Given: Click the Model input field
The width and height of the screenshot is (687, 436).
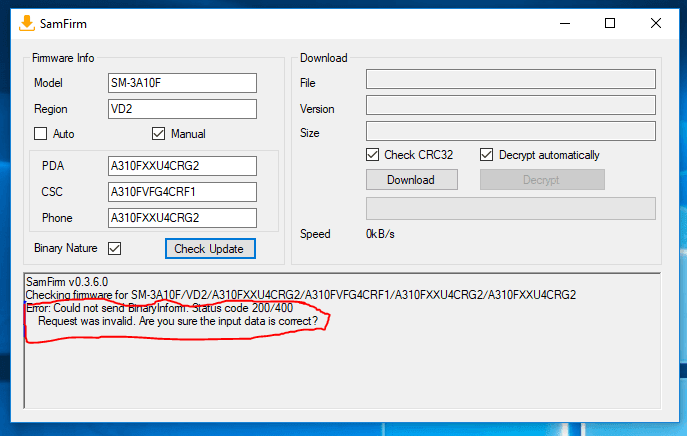Looking at the screenshot, I should (x=182, y=83).
